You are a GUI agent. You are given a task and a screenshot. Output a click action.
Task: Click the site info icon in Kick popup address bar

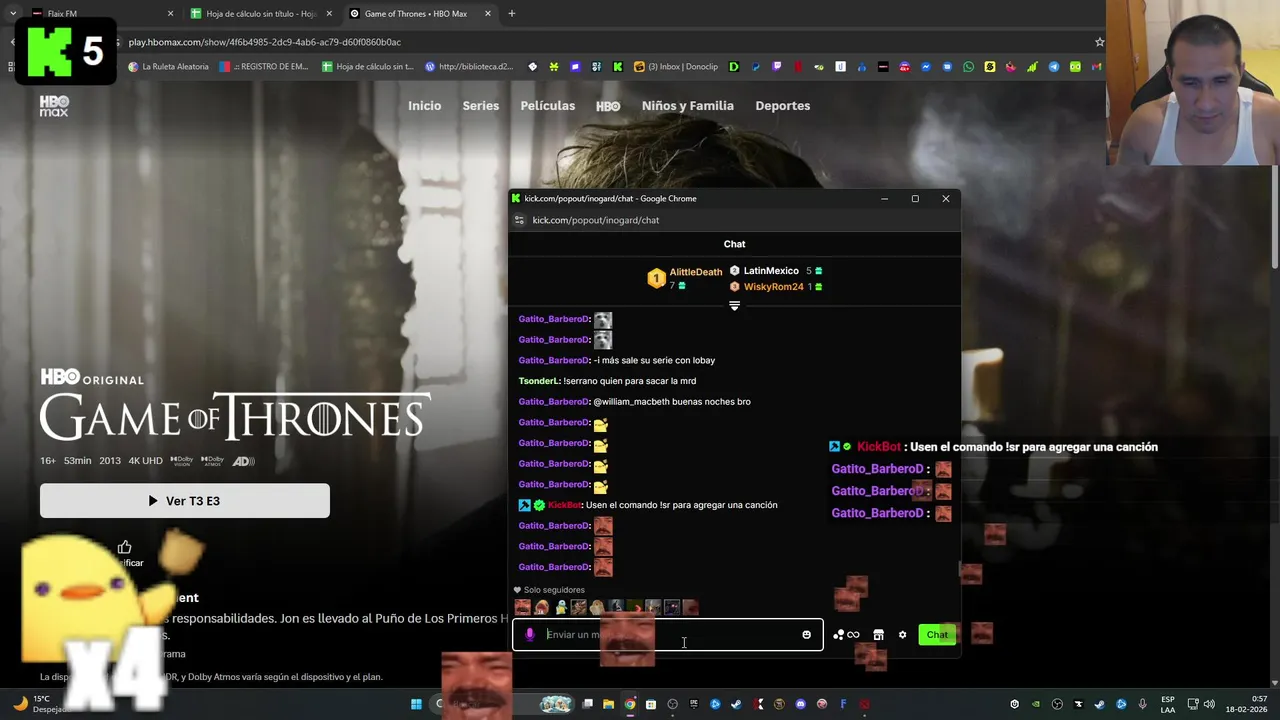coord(518,220)
